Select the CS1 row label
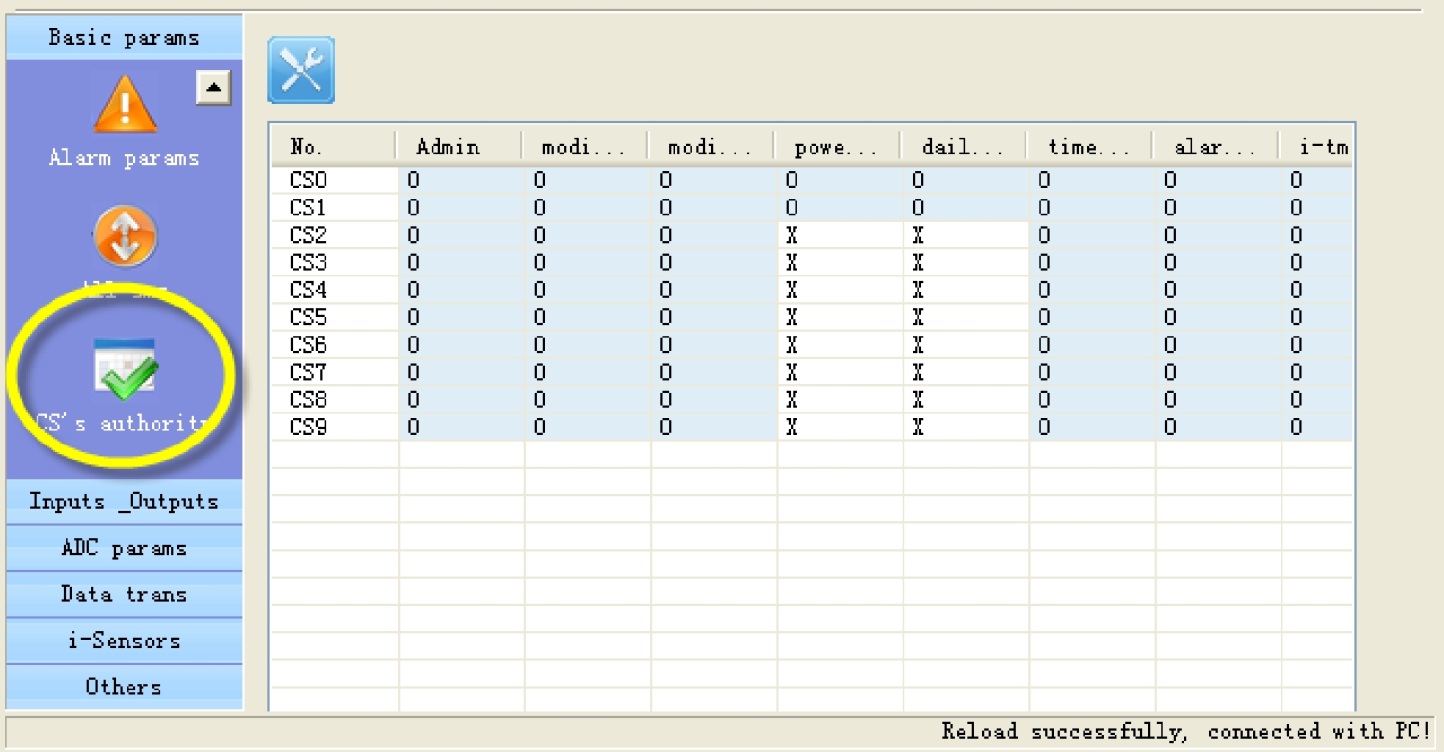The height and width of the screenshot is (752, 1444). coord(309,208)
